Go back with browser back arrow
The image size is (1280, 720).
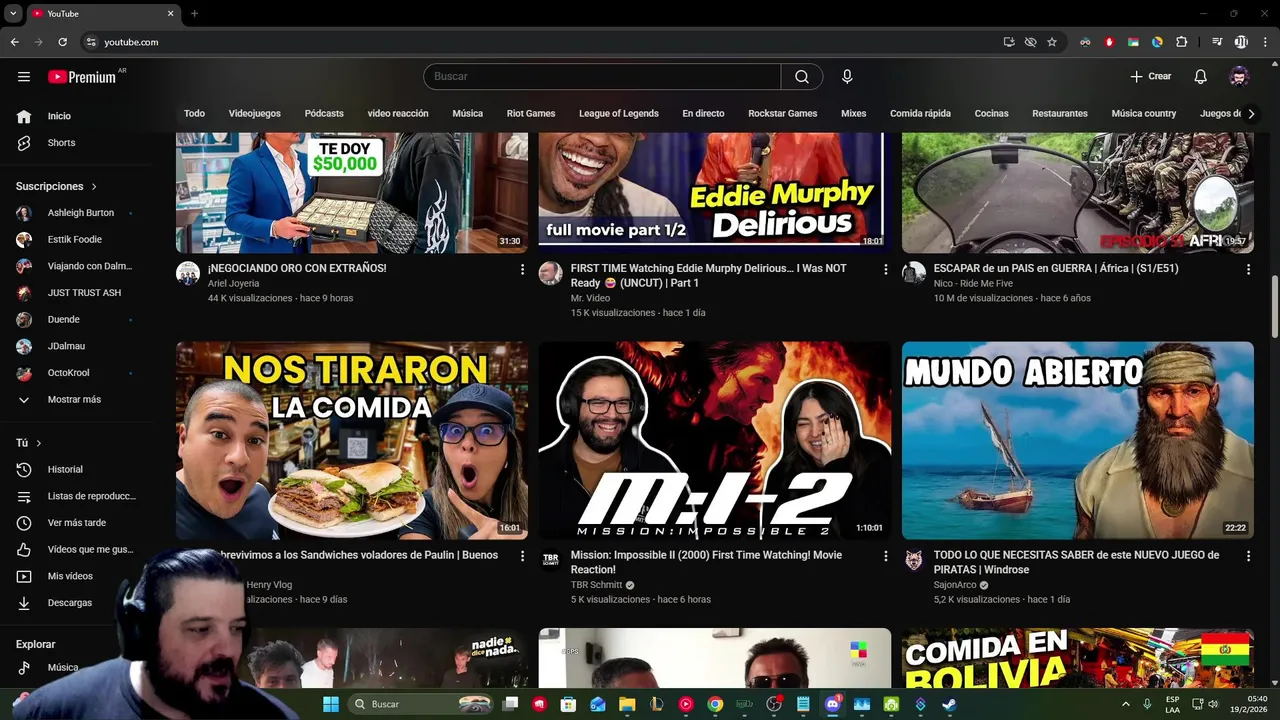pos(14,42)
